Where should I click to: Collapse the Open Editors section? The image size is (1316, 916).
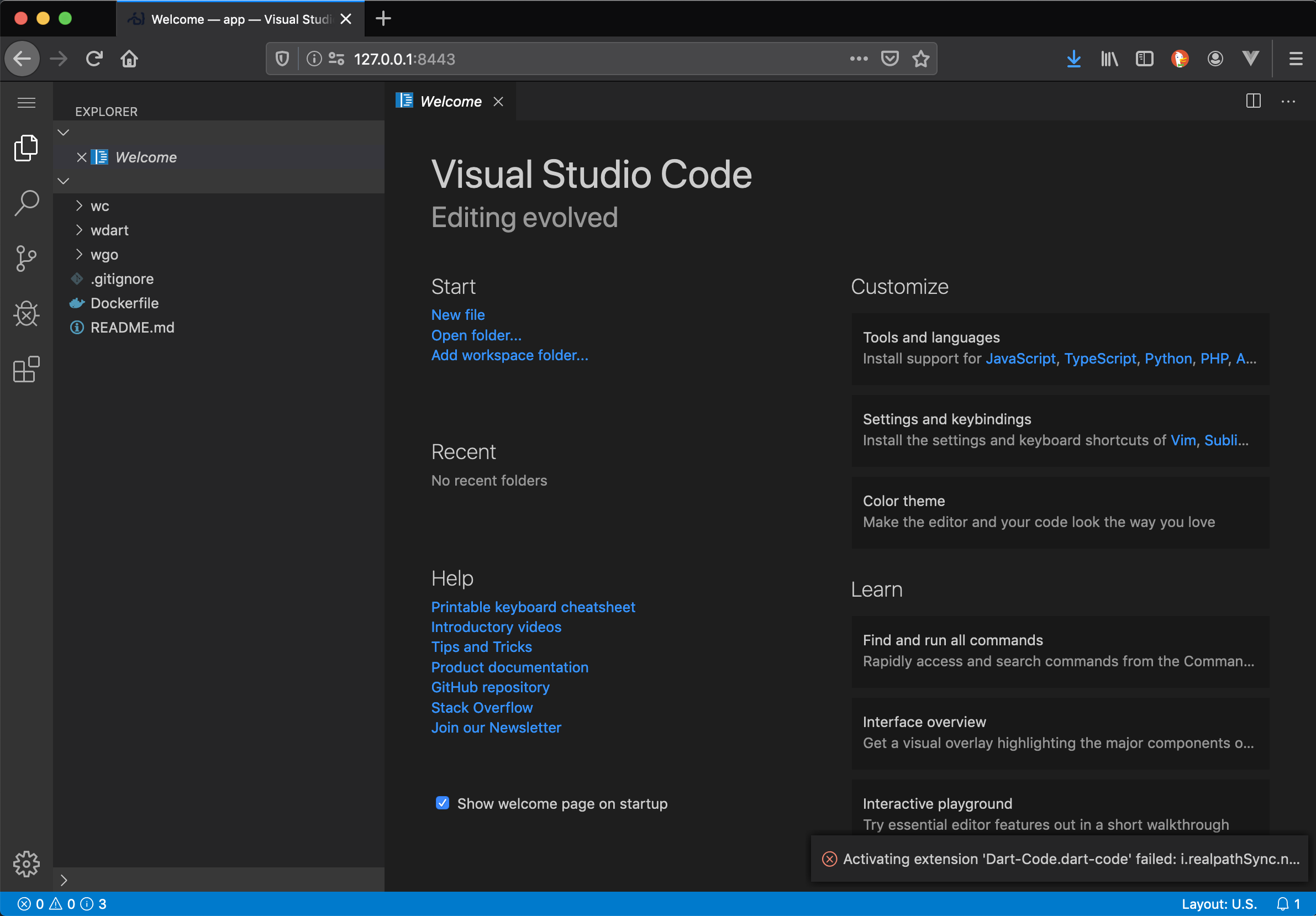(64, 133)
